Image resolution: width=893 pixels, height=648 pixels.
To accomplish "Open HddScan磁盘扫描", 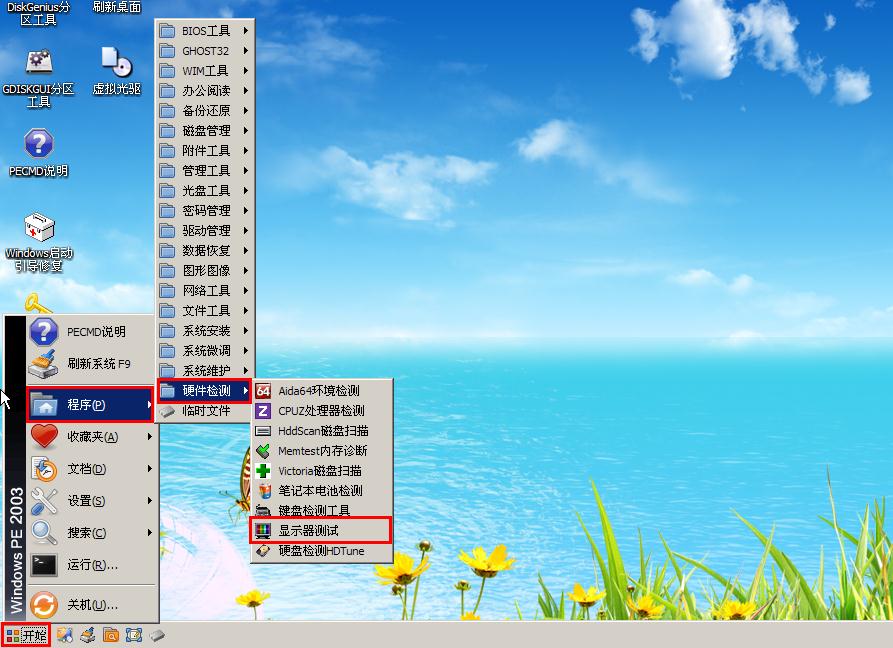I will tap(322, 430).
